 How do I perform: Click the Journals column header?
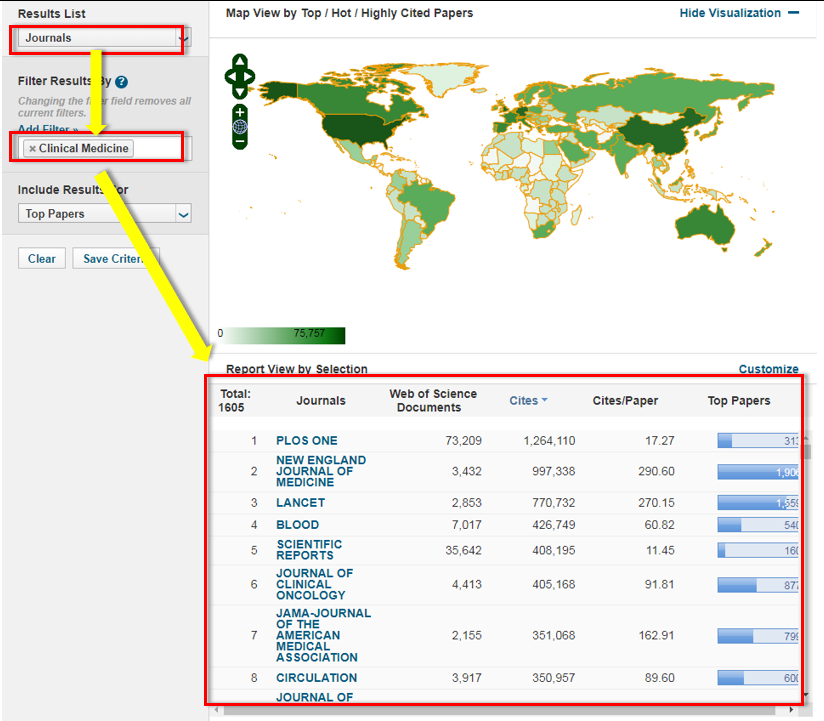(321, 400)
